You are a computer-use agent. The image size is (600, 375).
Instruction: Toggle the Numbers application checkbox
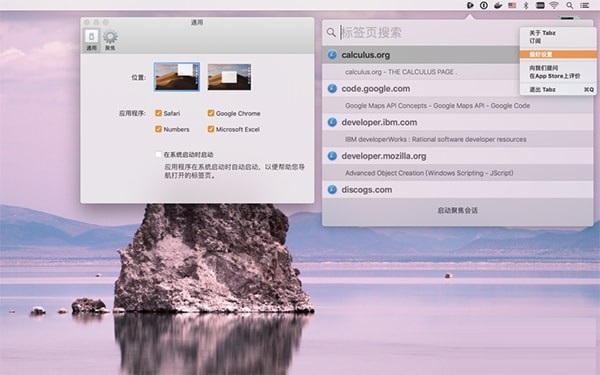158,129
